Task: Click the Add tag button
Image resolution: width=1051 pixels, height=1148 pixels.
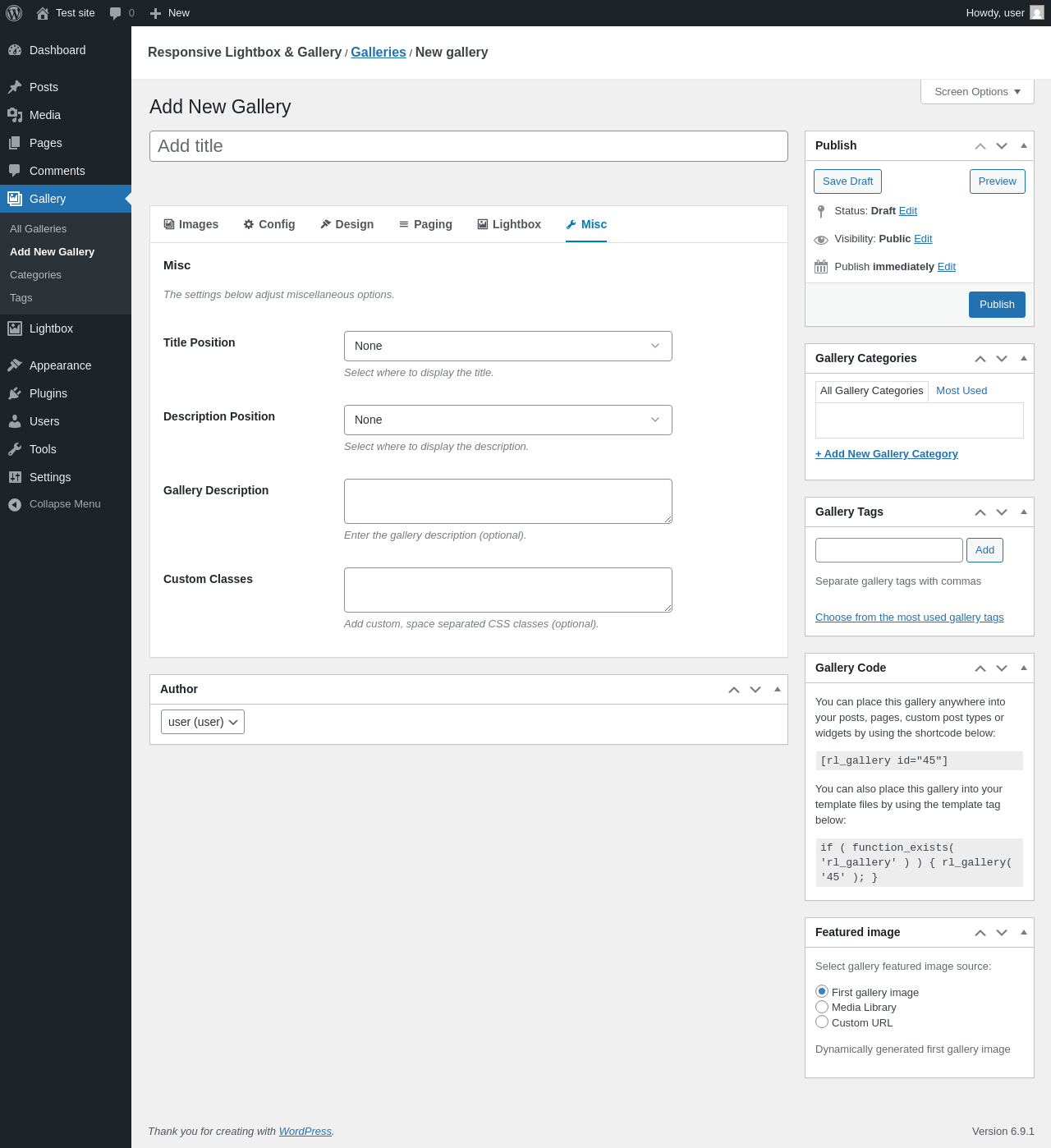Action: tap(984, 550)
